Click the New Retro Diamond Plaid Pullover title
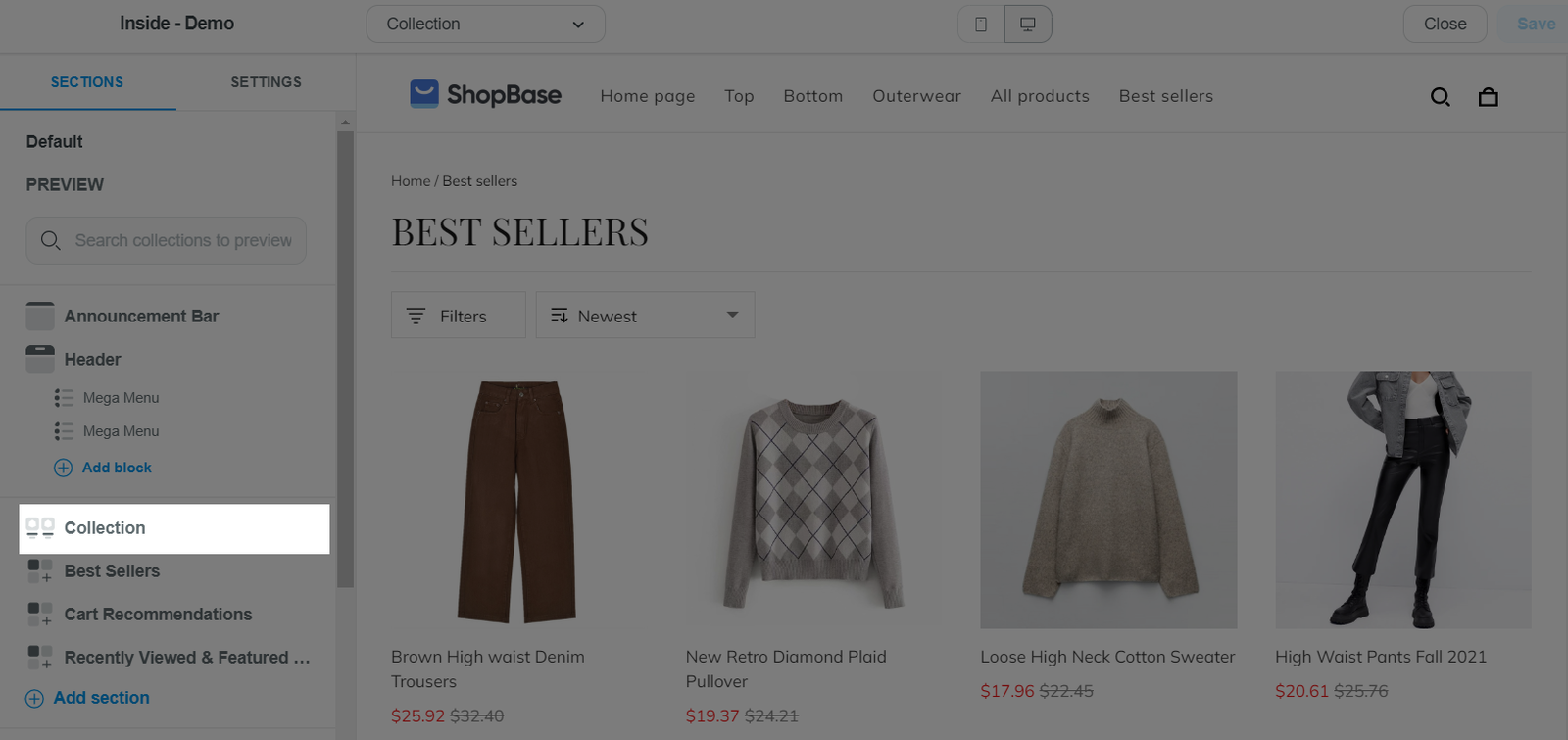Viewport: 1568px width, 740px height. (x=786, y=669)
